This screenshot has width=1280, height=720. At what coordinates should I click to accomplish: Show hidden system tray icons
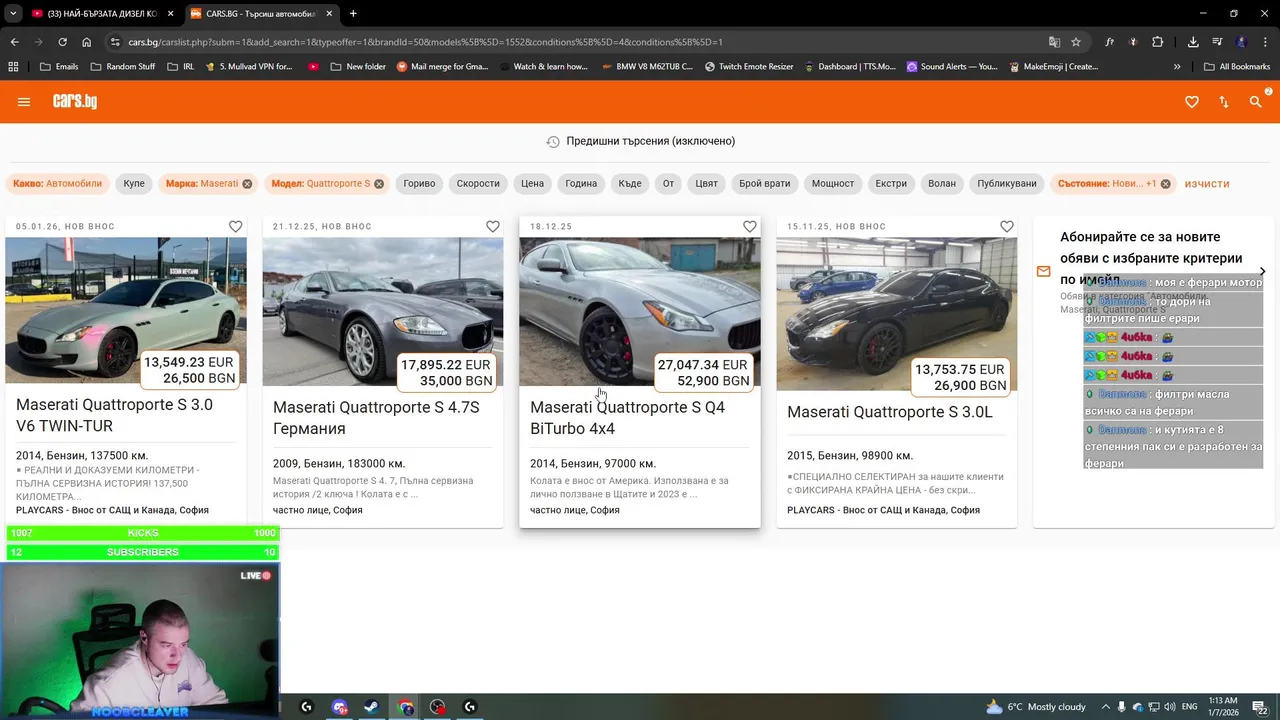coord(1105,707)
